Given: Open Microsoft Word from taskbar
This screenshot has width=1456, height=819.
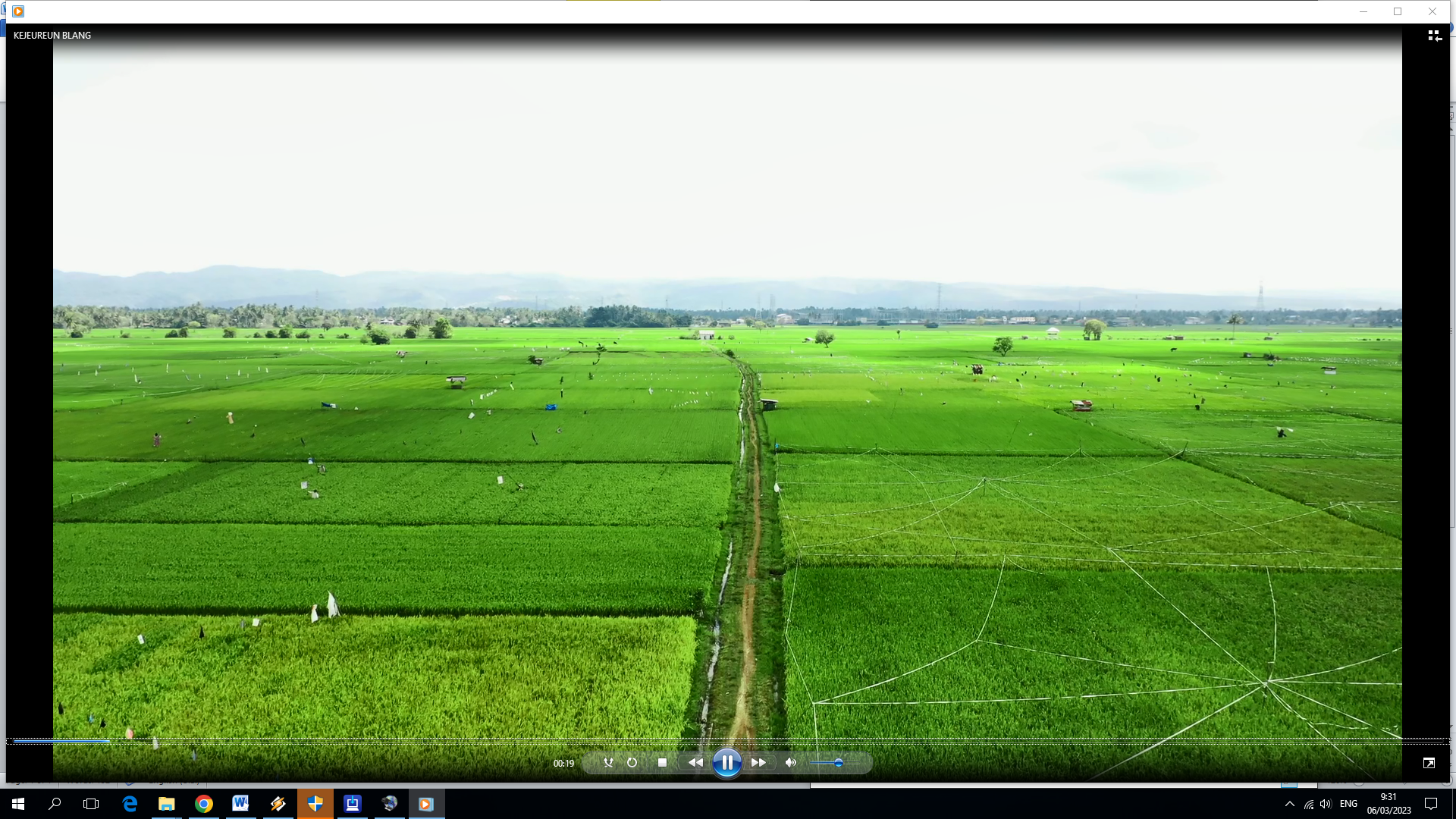Looking at the screenshot, I should 240,804.
